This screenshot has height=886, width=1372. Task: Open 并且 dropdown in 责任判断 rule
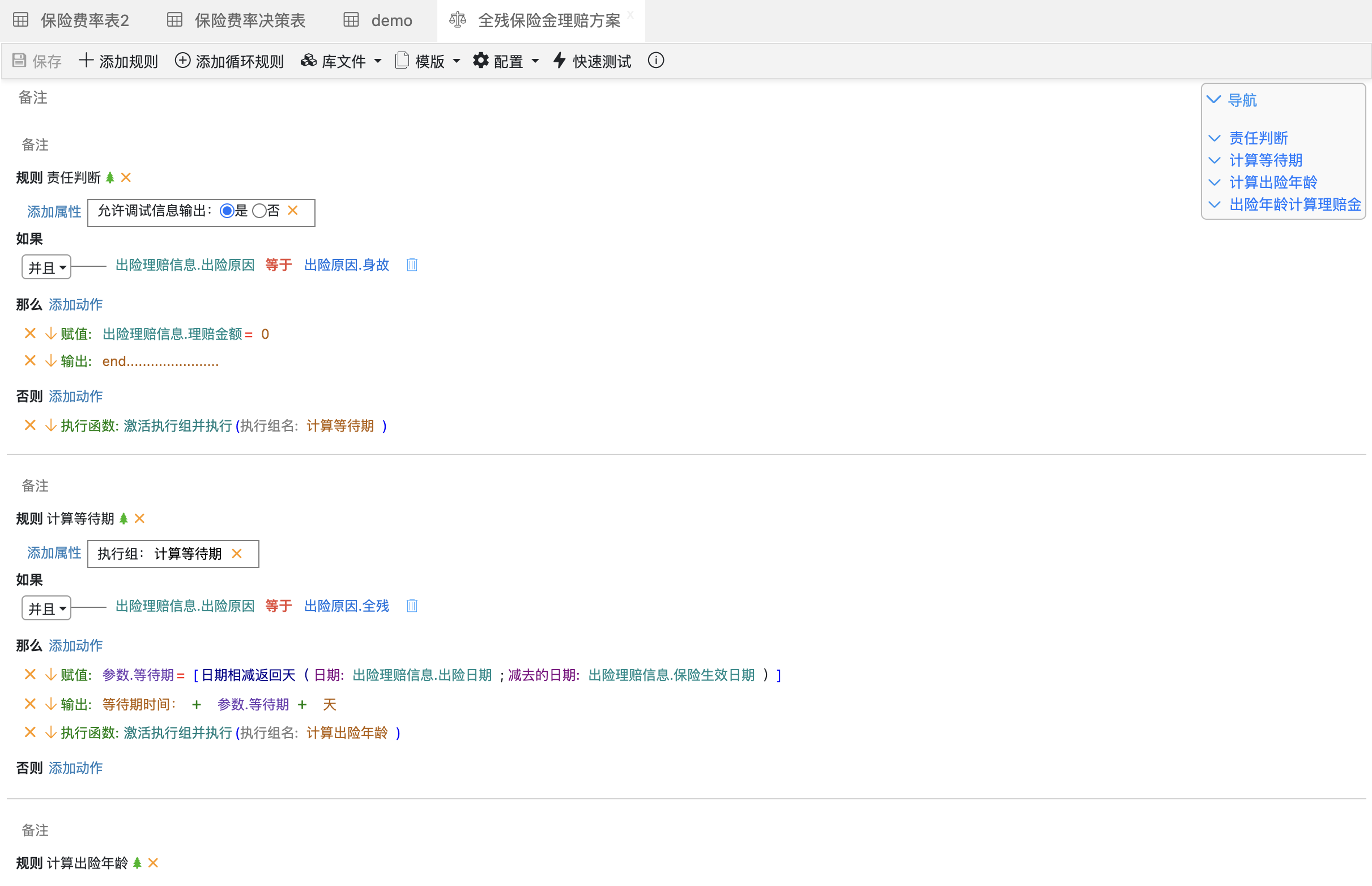46,267
